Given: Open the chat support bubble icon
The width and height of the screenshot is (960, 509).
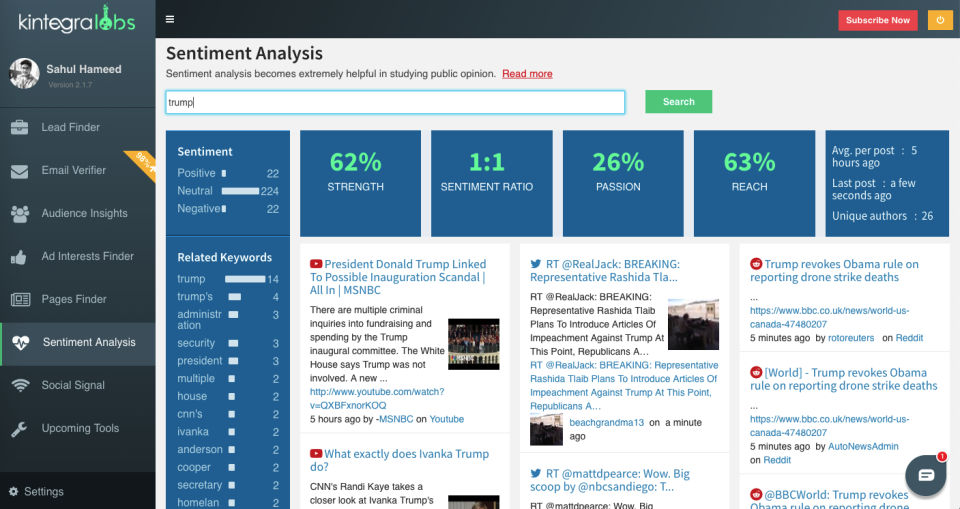Looking at the screenshot, I should tap(926, 475).
